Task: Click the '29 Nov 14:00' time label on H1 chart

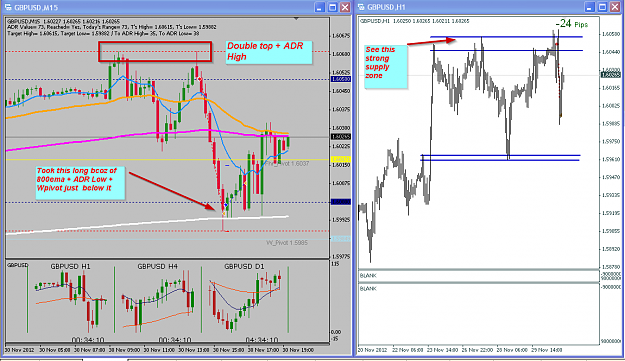Action: tap(546, 350)
